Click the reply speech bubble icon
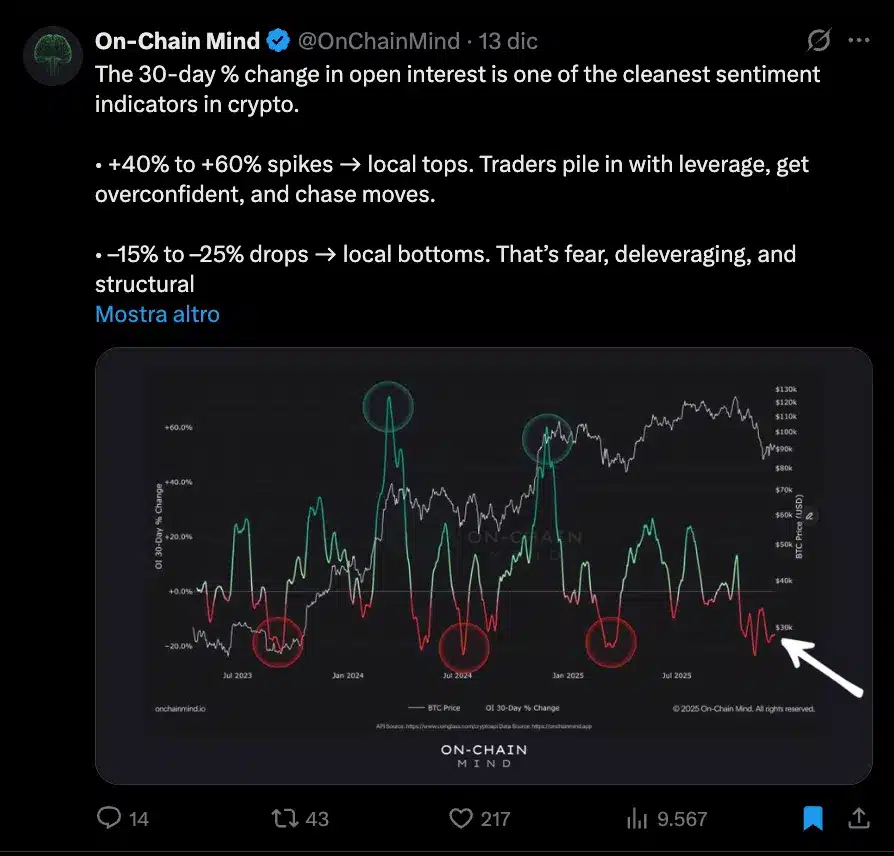 point(110,818)
